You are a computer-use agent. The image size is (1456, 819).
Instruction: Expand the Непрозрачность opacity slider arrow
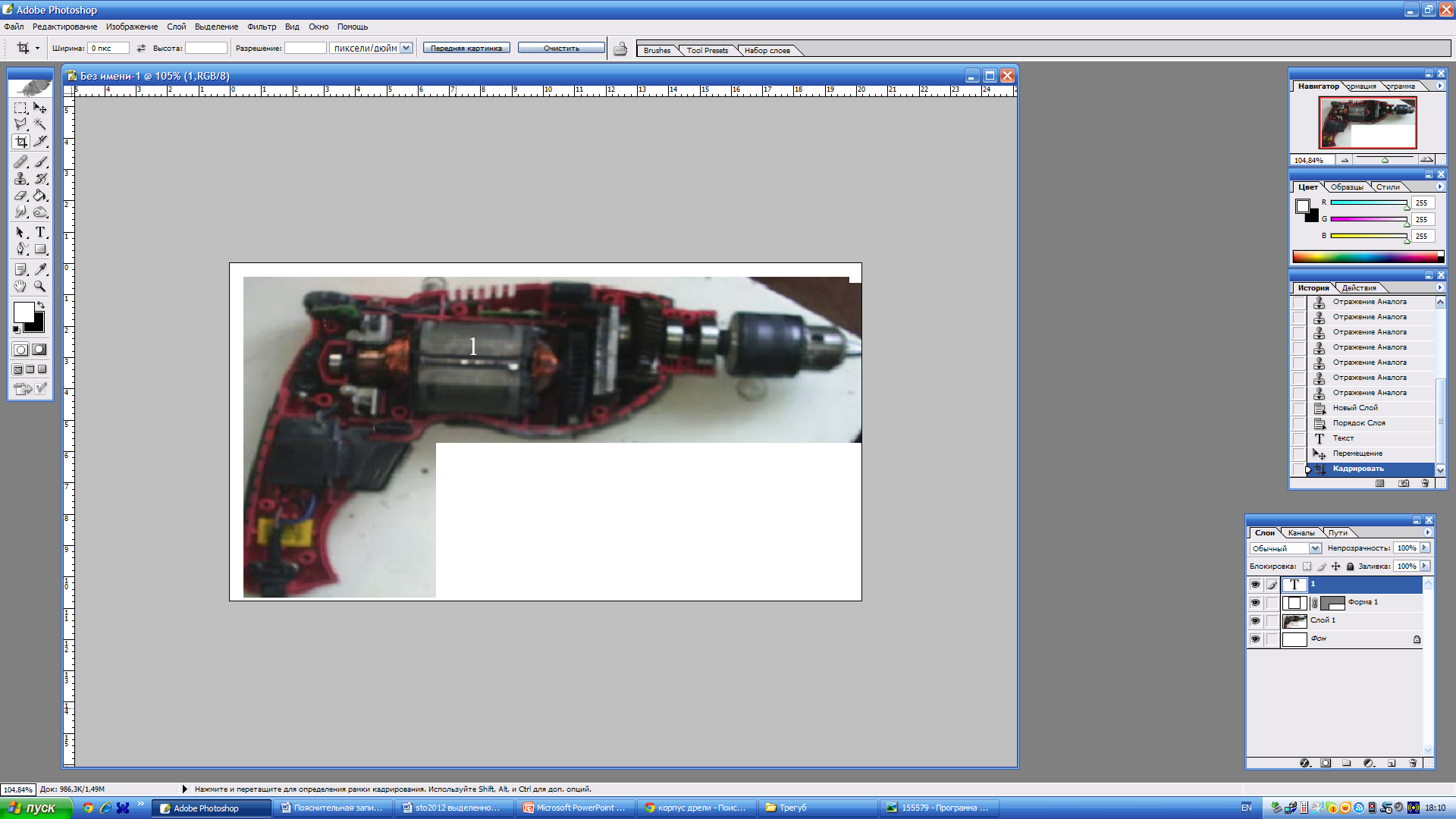tap(1425, 548)
